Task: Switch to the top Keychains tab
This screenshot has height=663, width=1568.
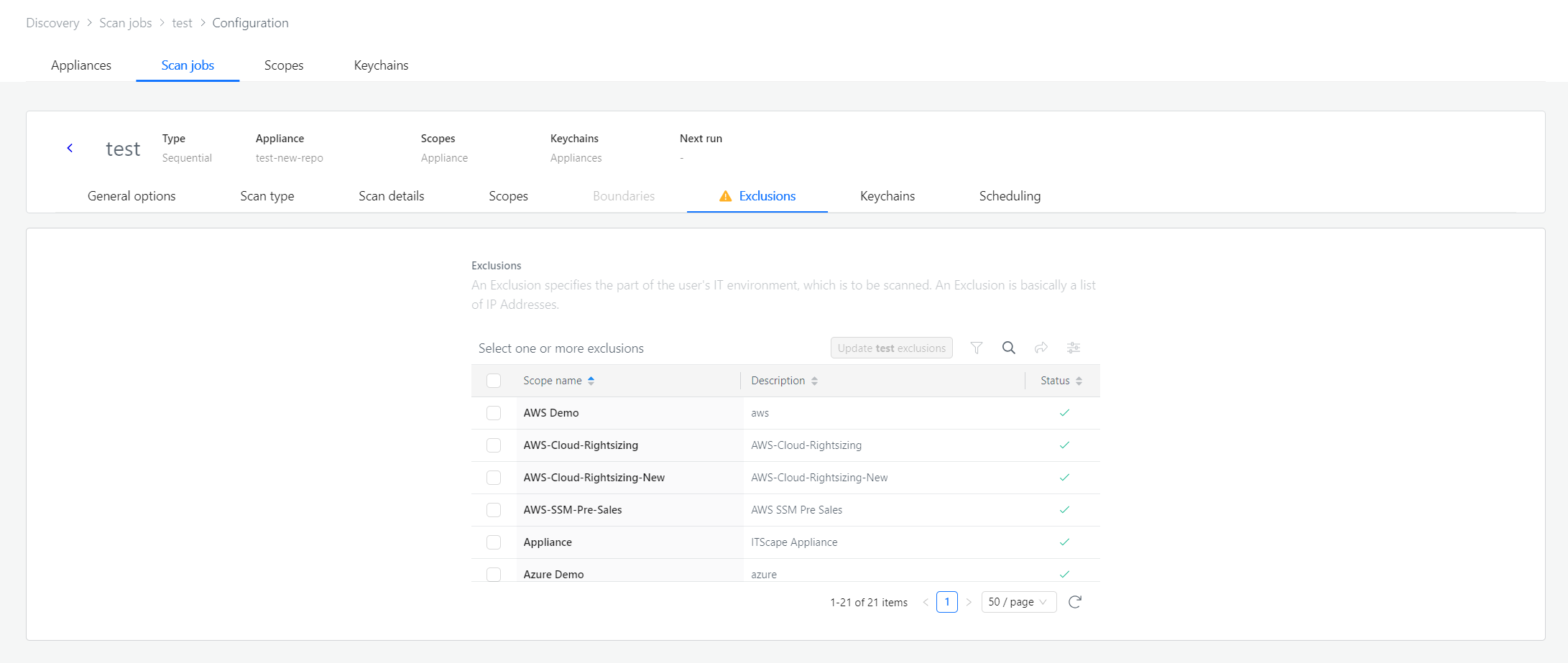Action: pos(381,65)
